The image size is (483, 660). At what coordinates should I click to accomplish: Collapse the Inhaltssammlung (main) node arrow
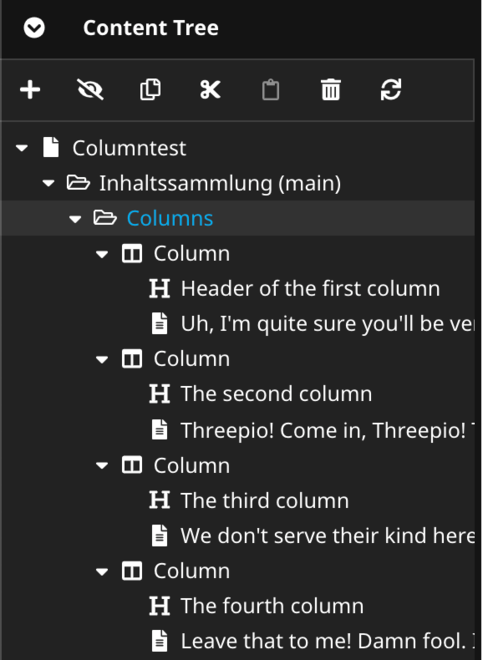coord(49,183)
